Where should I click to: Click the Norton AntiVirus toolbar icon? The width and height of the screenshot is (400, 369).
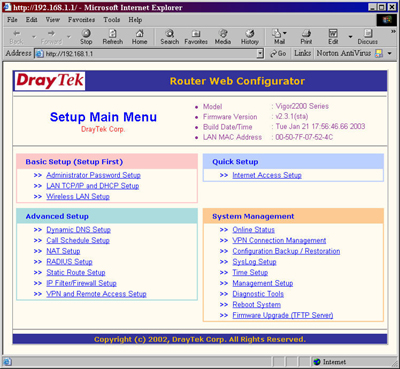379,53
